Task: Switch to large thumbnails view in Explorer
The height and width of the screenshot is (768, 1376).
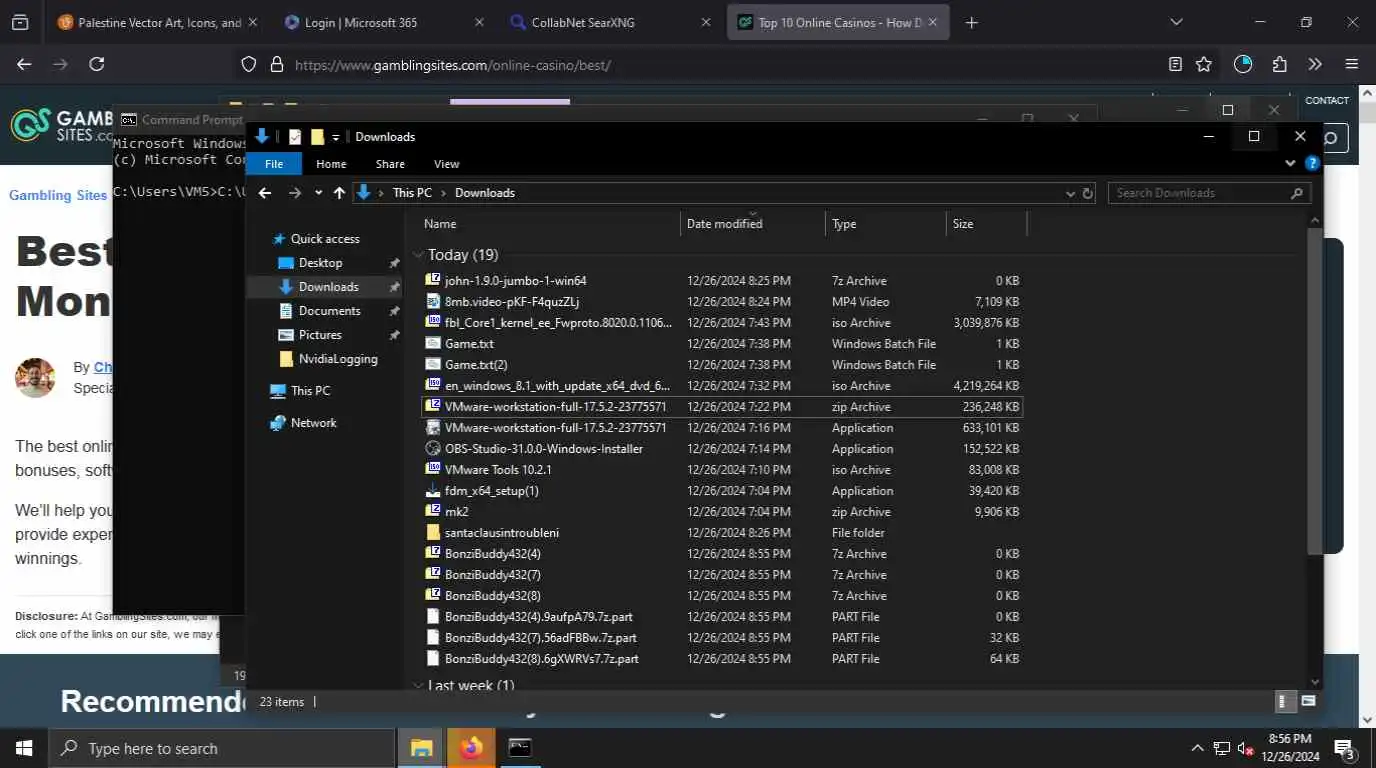Action: pos(1308,701)
